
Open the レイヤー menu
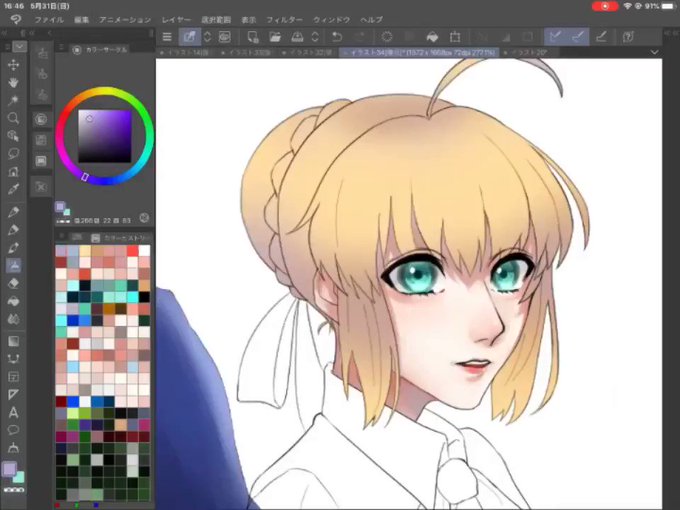176,20
